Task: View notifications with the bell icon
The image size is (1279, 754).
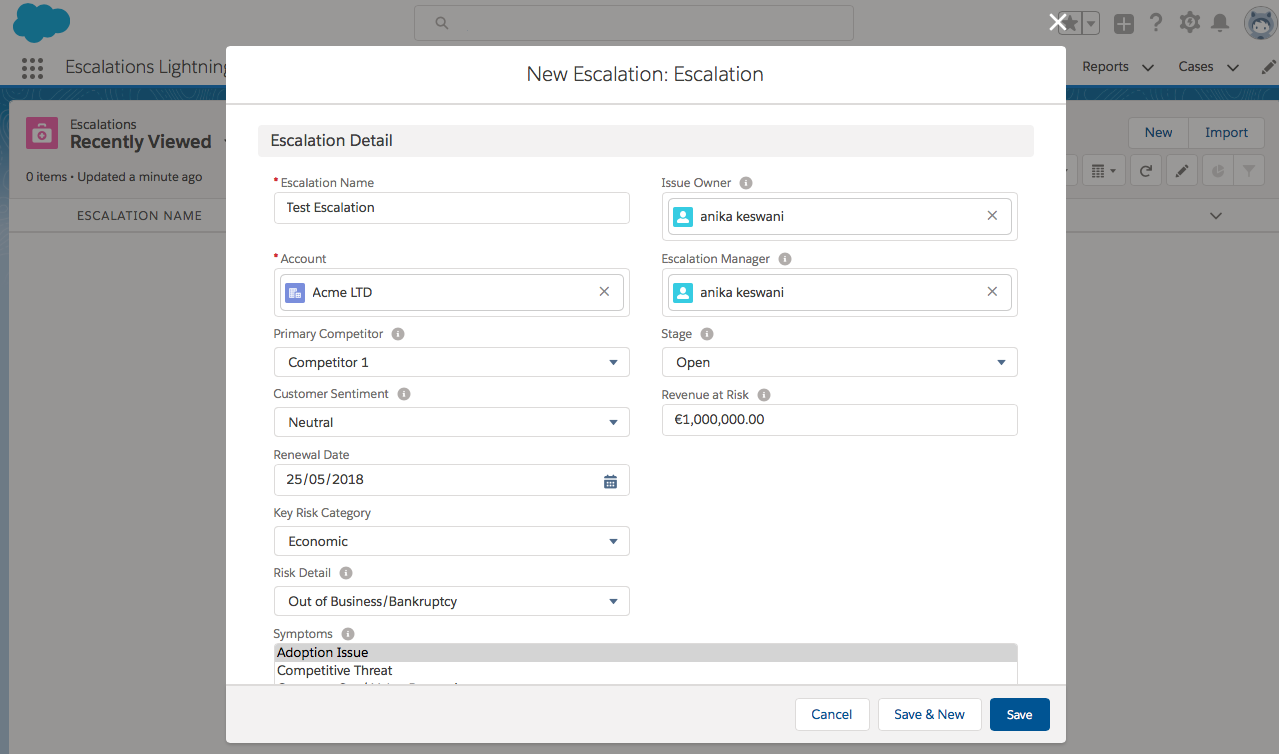Action: (x=1220, y=22)
